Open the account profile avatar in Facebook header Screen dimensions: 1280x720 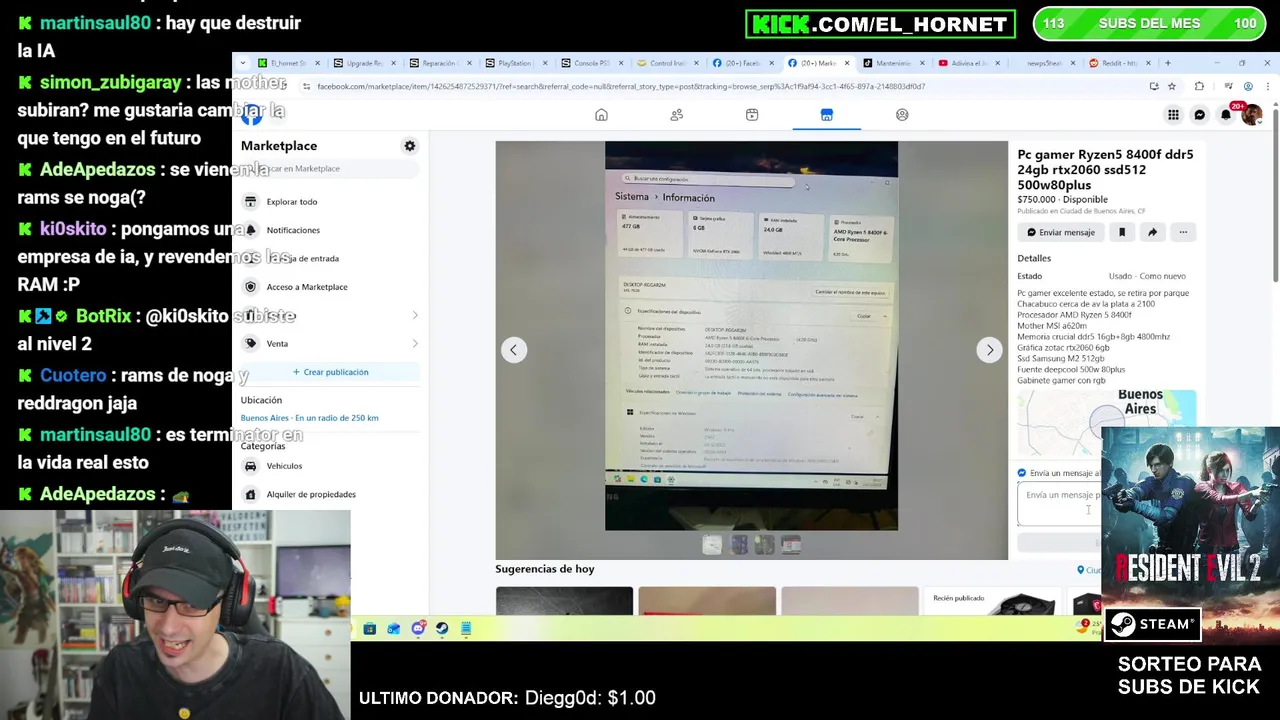point(1251,115)
